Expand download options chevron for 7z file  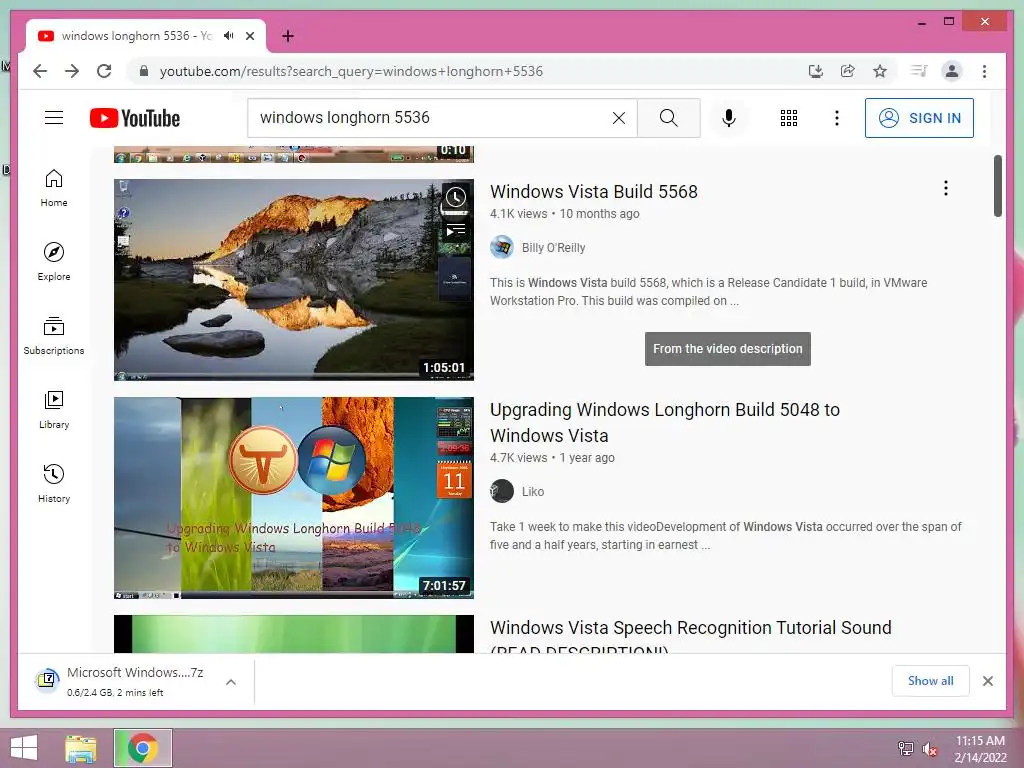click(x=231, y=682)
